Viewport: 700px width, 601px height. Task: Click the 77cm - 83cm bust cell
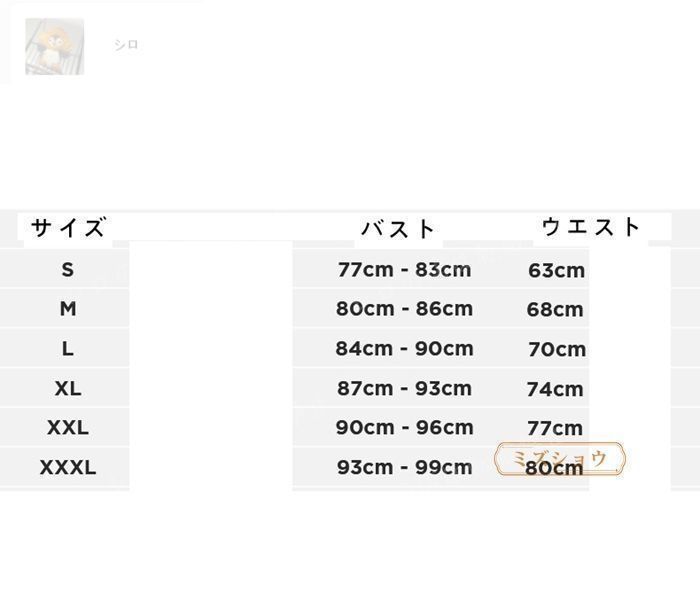tap(404, 270)
